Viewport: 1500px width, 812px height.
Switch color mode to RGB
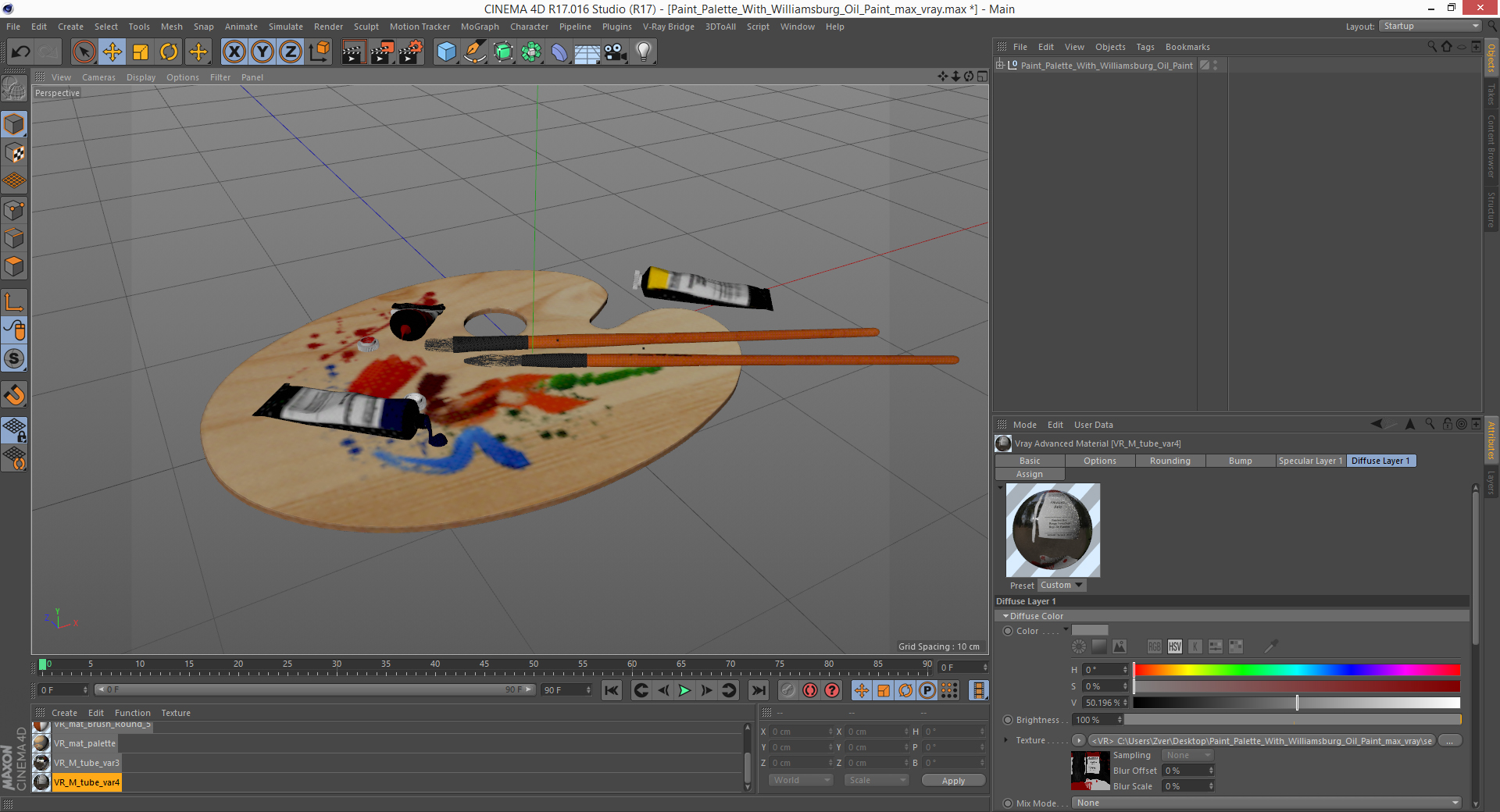coord(1155,646)
